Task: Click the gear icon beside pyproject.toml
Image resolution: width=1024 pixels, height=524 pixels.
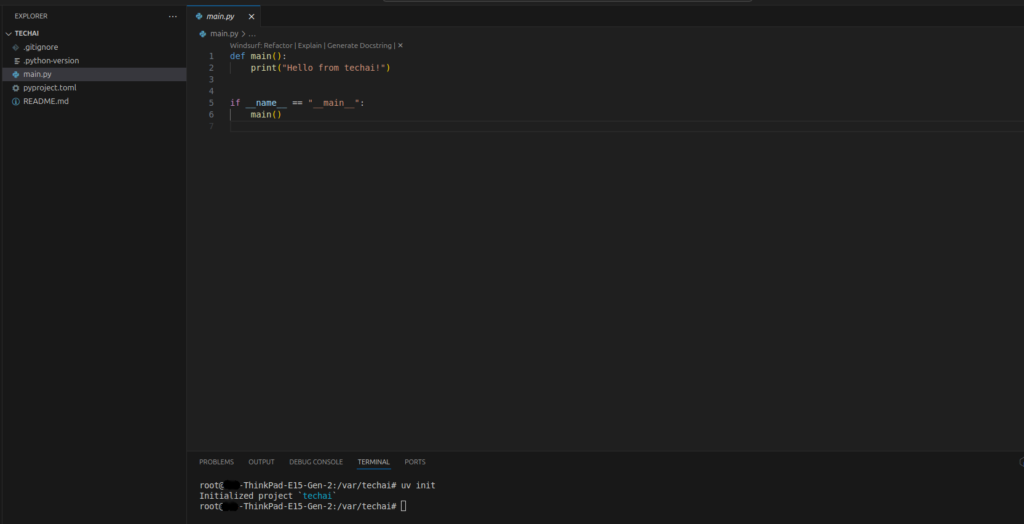Action: [16, 88]
